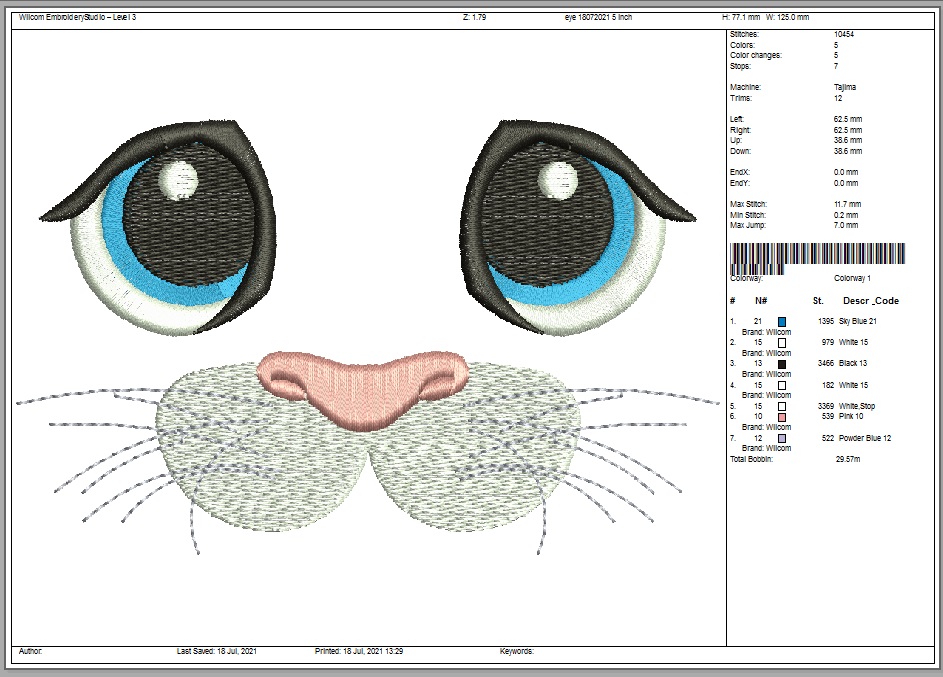Click the Sky Blue 21 color swatch
Image resolution: width=943 pixels, height=677 pixels.
782,321
